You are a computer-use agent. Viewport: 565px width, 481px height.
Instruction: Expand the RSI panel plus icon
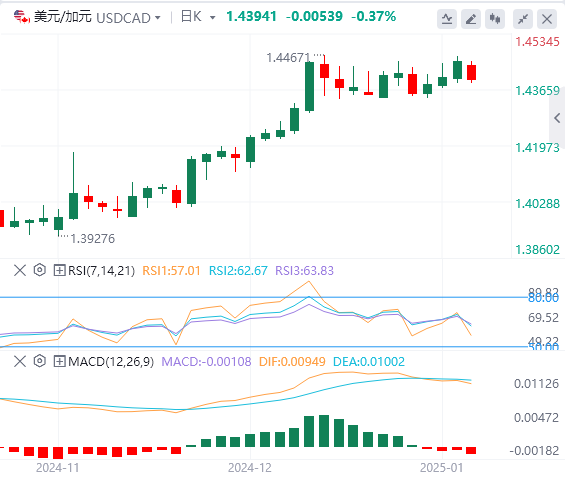click(x=59, y=270)
